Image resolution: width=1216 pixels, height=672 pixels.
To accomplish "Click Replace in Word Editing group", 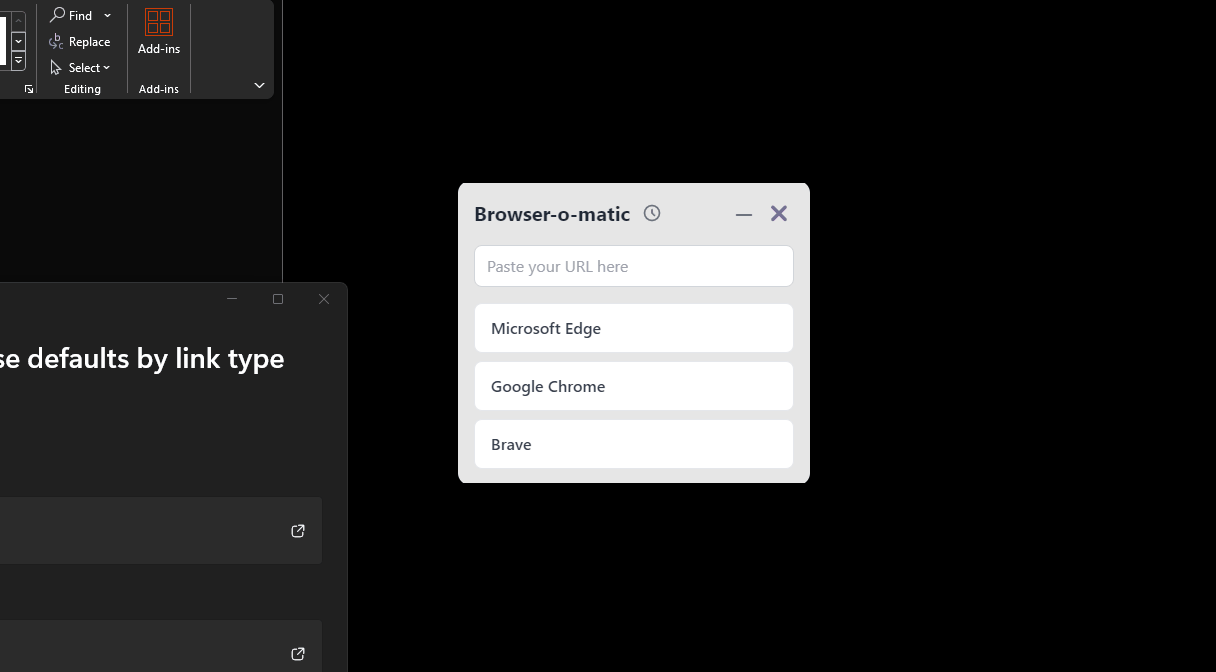I will pyautogui.click(x=80, y=42).
